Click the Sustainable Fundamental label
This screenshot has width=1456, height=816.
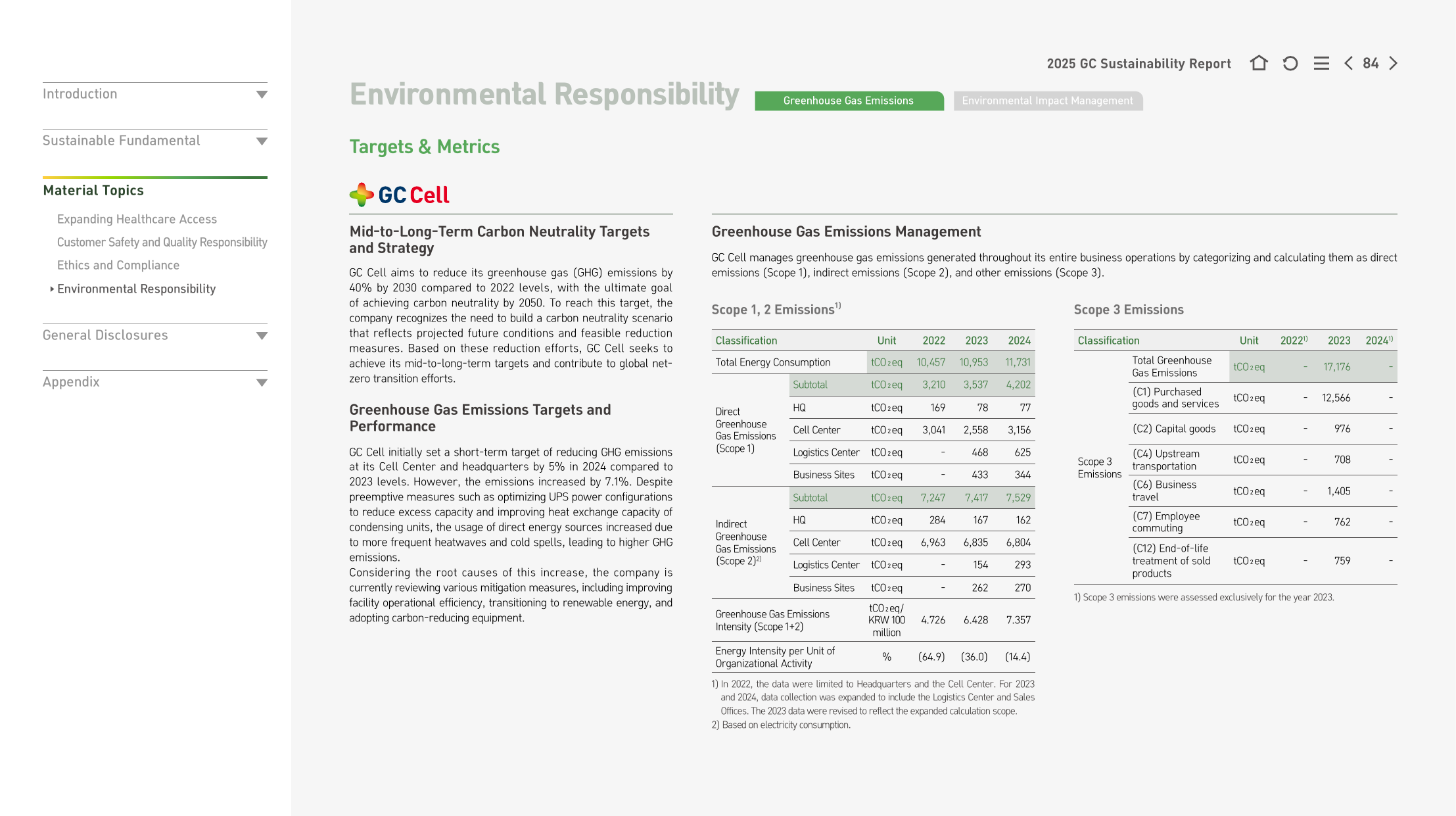point(122,141)
